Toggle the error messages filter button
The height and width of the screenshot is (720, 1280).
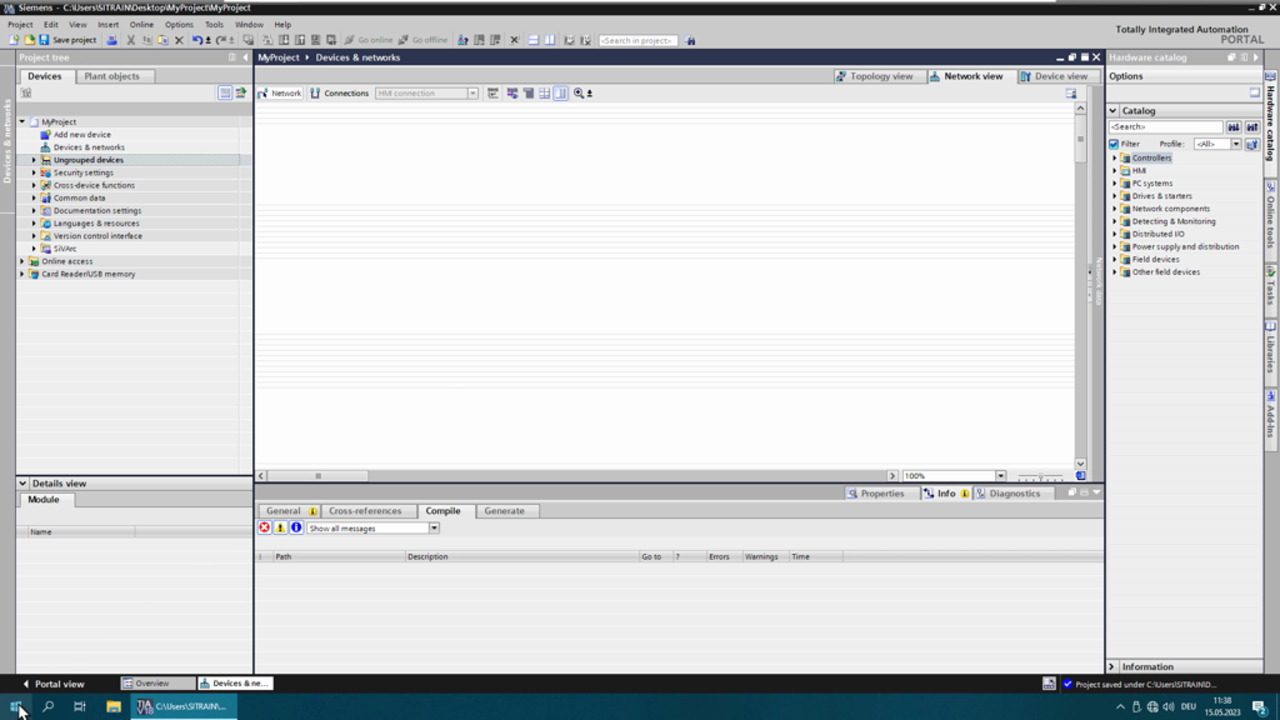[265, 528]
